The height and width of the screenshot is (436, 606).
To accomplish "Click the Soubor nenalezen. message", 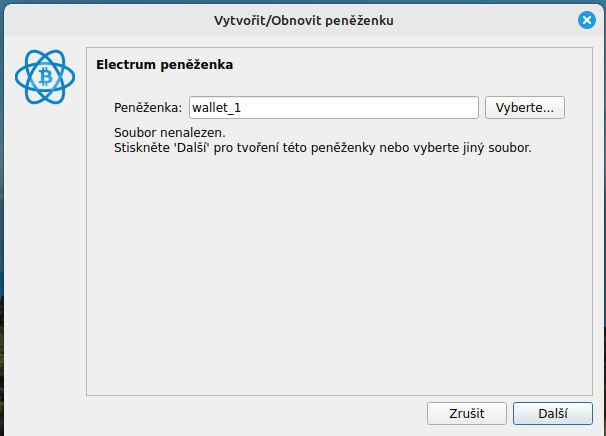I will [x=170, y=133].
